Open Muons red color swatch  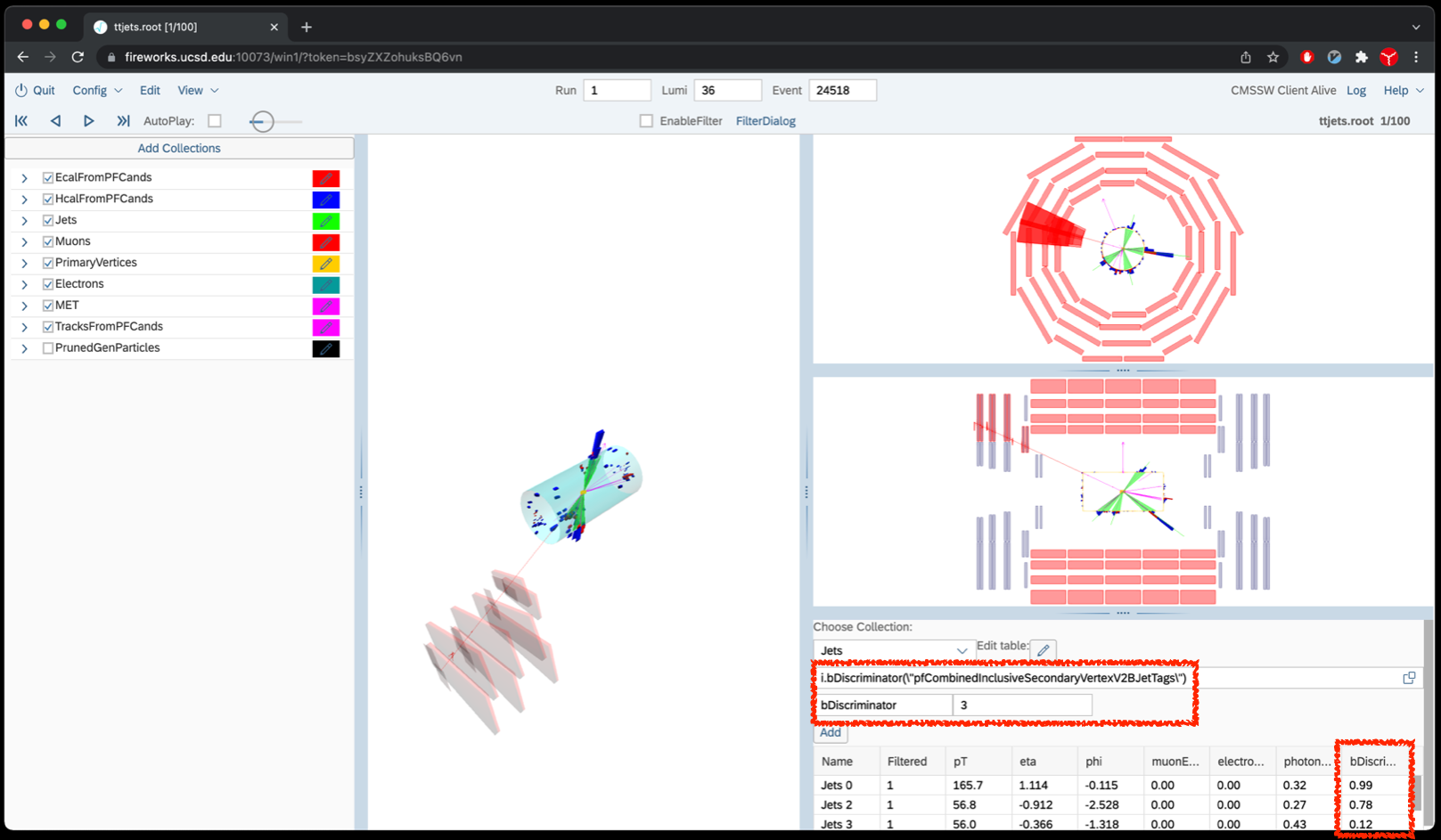[x=326, y=242]
